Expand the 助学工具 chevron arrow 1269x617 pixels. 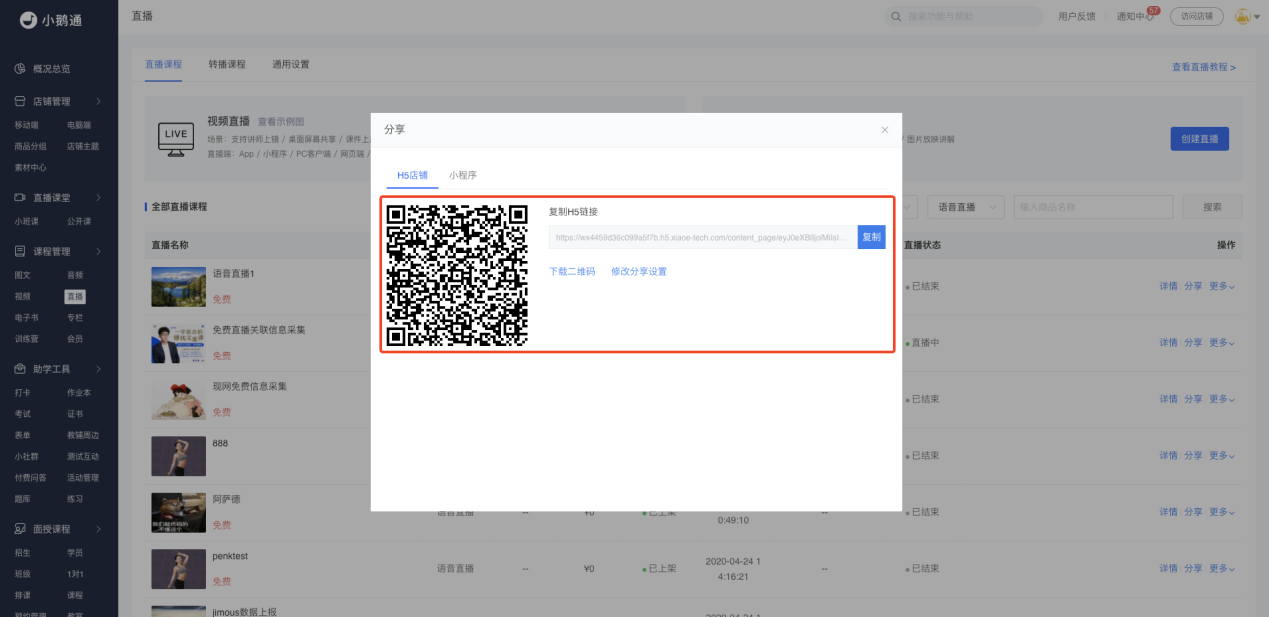(x=98, y=369)
